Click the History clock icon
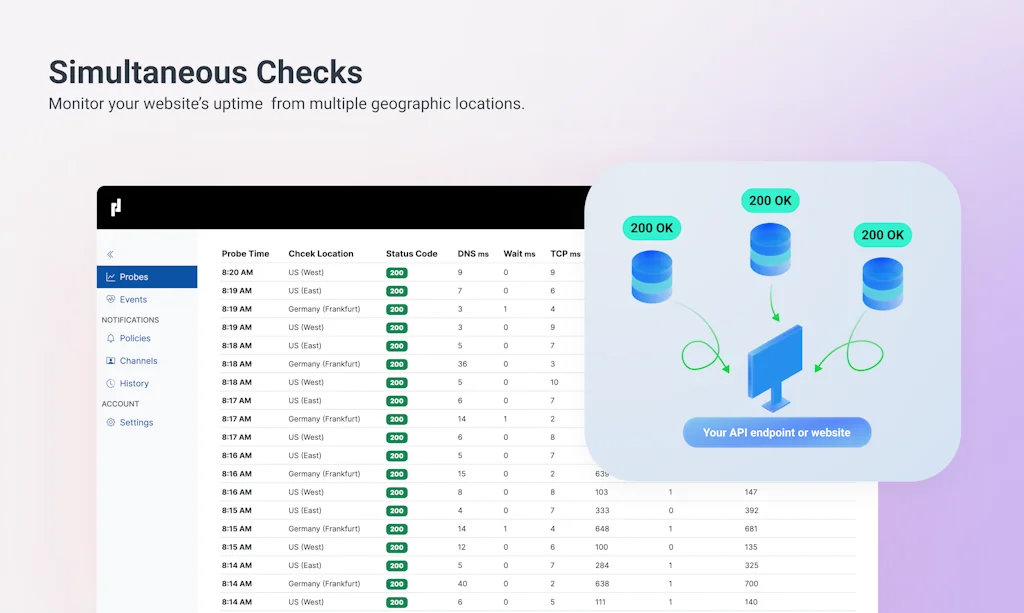The width and height of the screenshot is (1024, 613). (110, 383)
